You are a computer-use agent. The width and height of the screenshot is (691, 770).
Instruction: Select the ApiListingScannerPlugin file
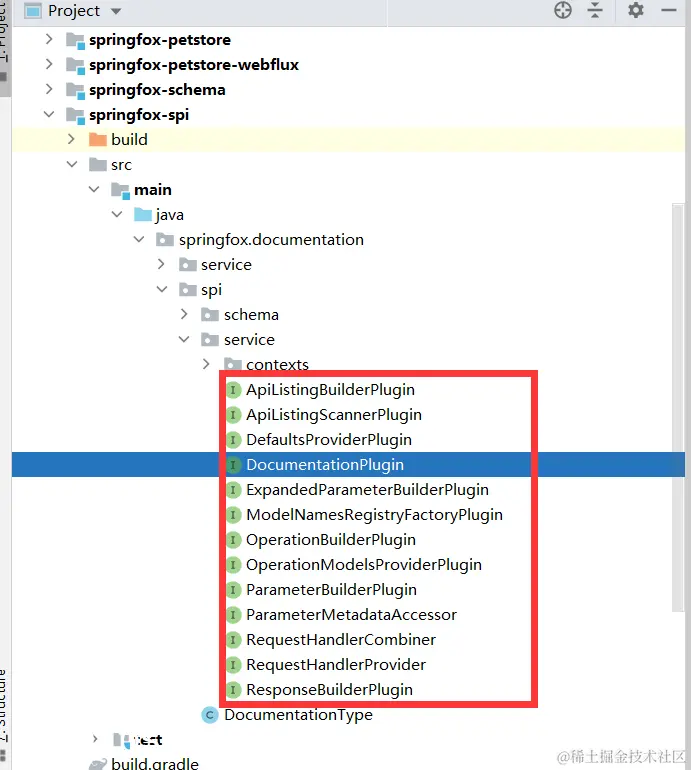tap(334, 415)
